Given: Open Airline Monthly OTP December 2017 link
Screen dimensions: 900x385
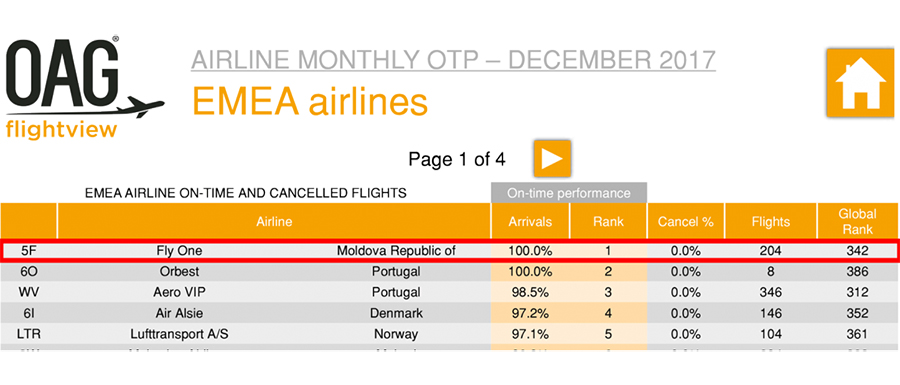Looking at the screenshot, I should click(453, 61).
